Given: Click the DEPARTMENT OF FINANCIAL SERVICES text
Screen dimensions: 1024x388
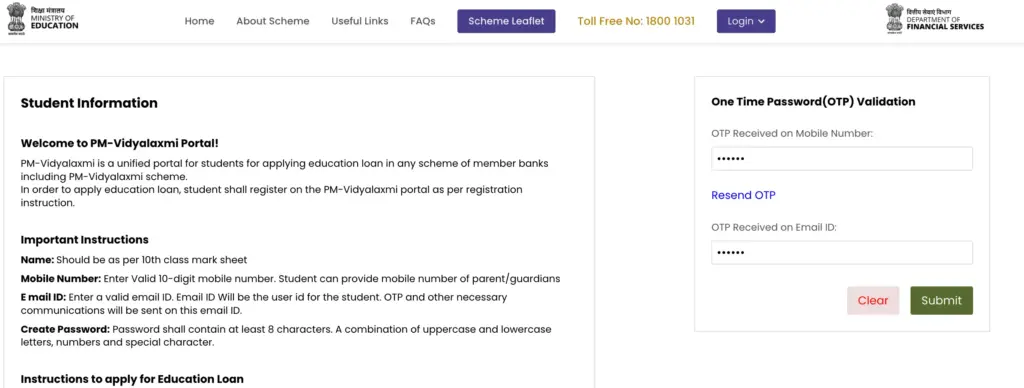Looking at the screenshot, I should pyautogui.click(x=944, y=20).
